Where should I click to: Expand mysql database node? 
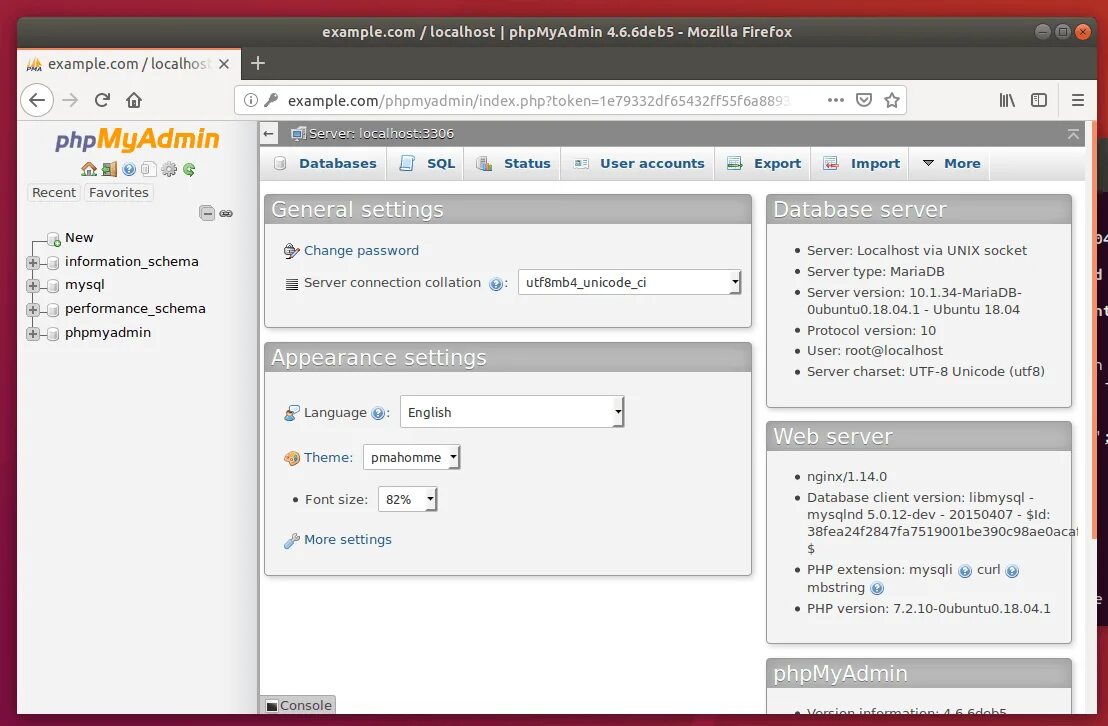(x=33, y=286)
